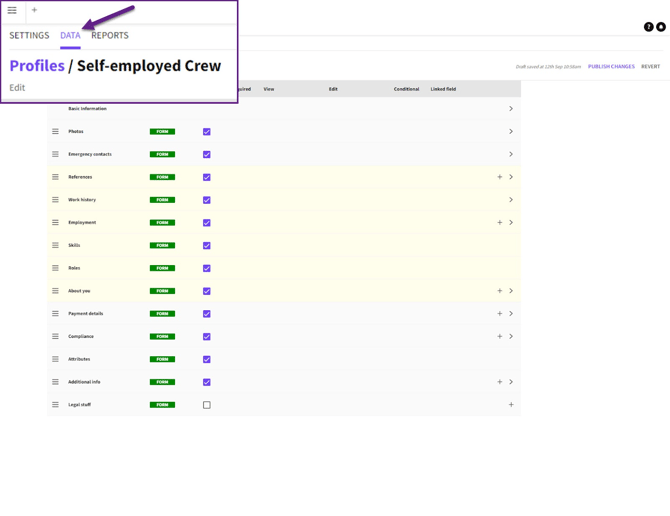Image resolution: width=670 pixels, height=516 pixels.
Task: Click the plus icon in Additional info row
Action: (x=500, y=382)
